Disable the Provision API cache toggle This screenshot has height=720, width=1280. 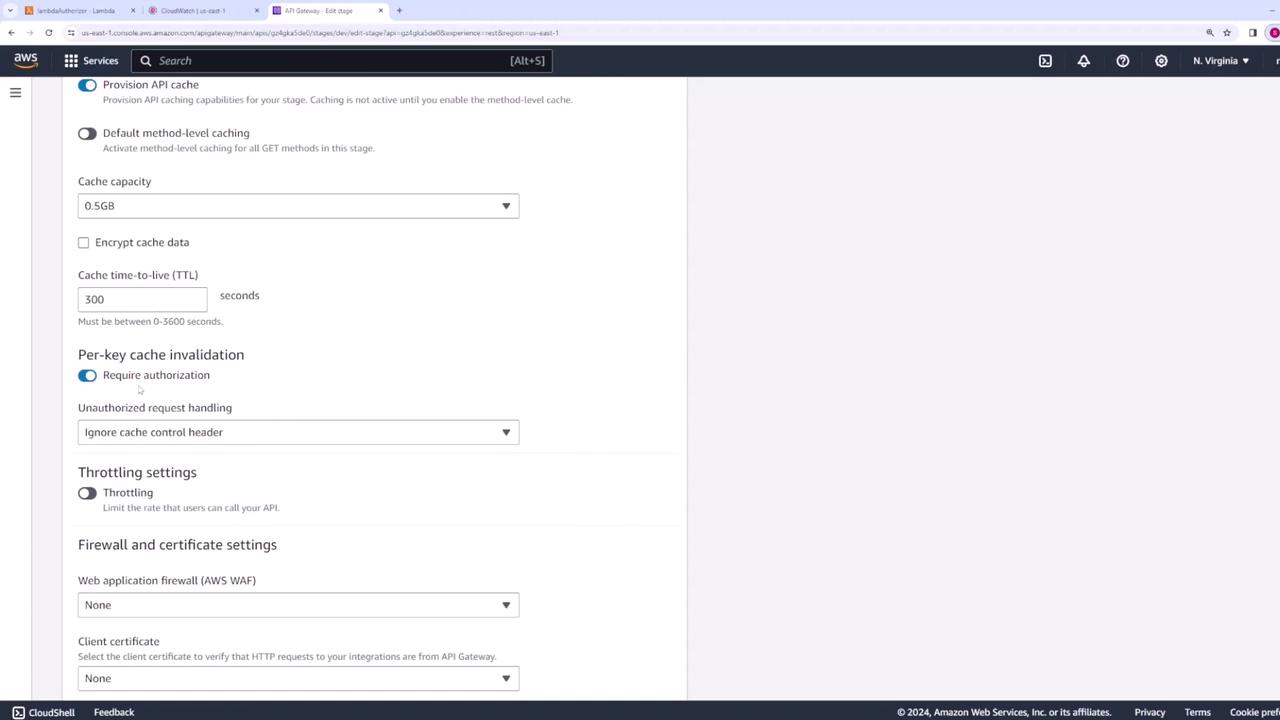pos(87,85)
